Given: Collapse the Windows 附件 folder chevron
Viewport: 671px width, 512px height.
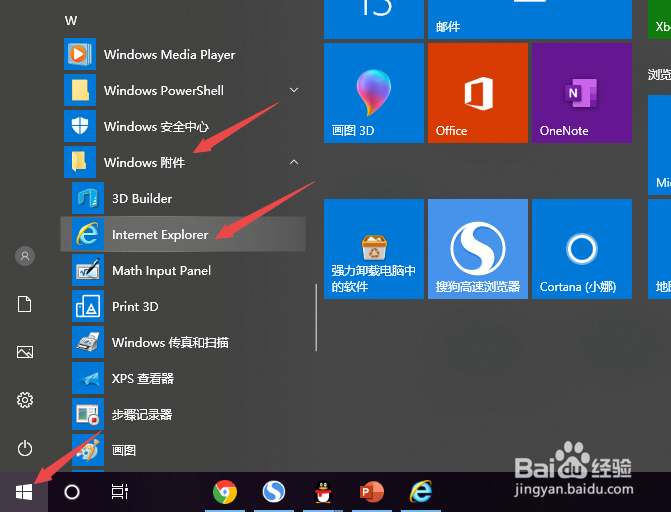Looking at the screenshot, I should (x=294, y=162).
